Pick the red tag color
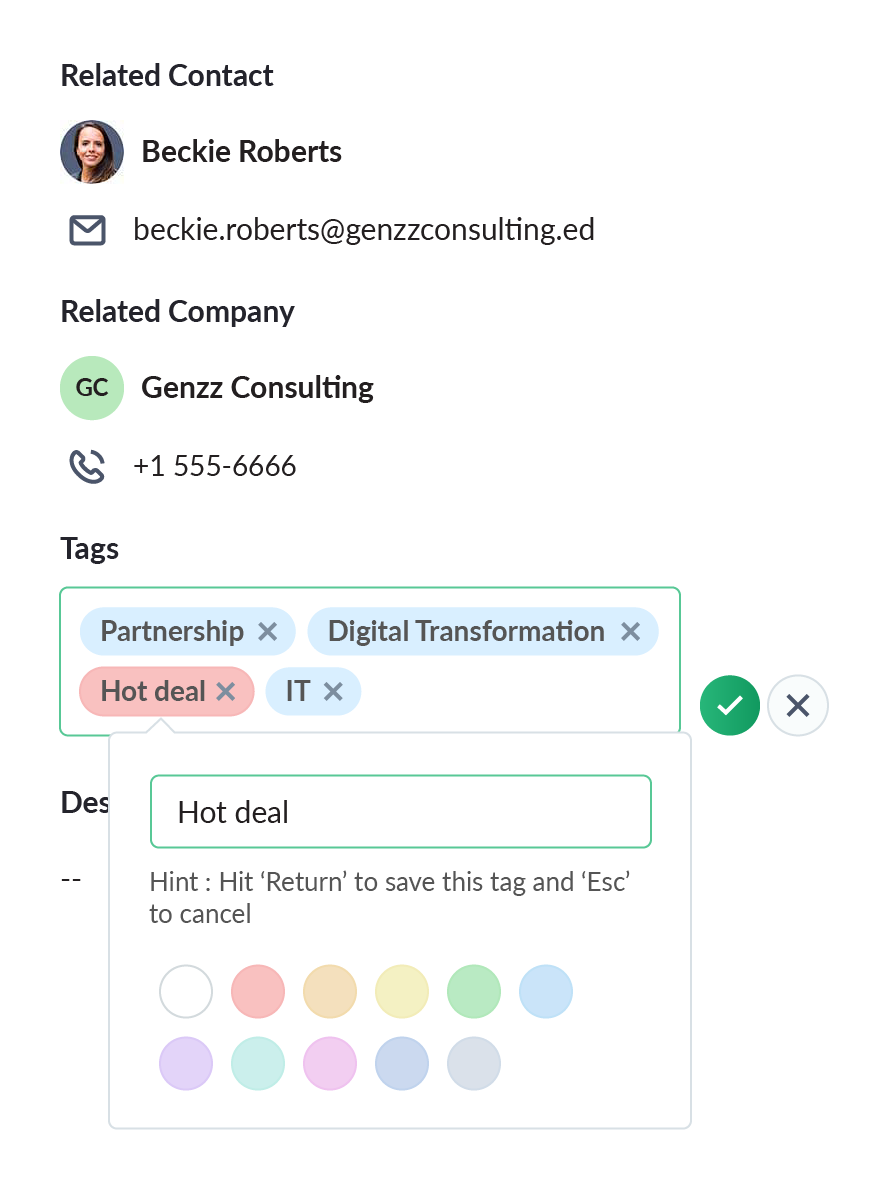880x1190 pixels. pos(258,991)
